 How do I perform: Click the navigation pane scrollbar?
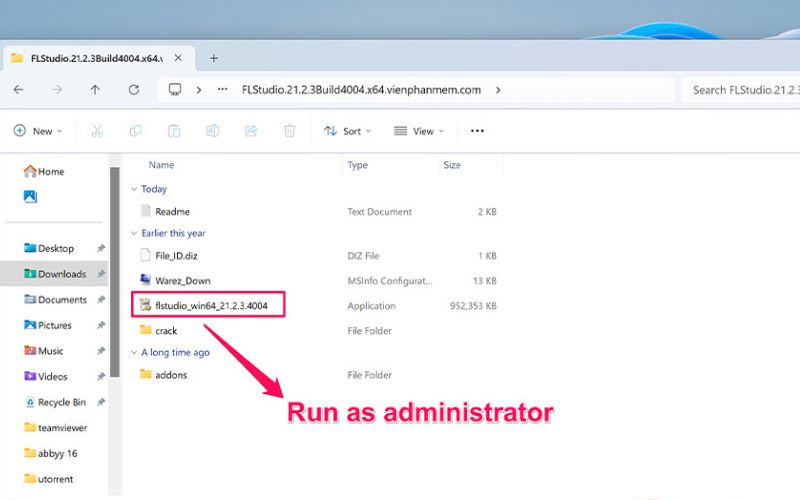(x=115, y=272)
